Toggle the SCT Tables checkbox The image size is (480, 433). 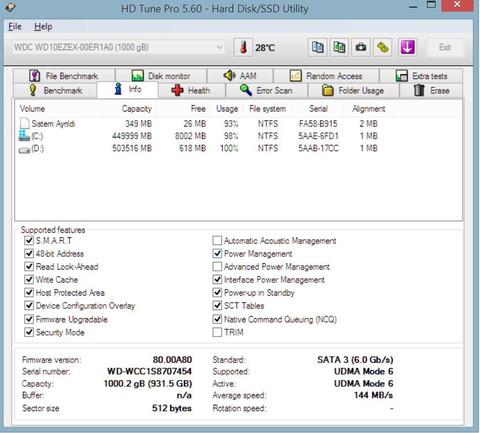[x=217, y=305]
